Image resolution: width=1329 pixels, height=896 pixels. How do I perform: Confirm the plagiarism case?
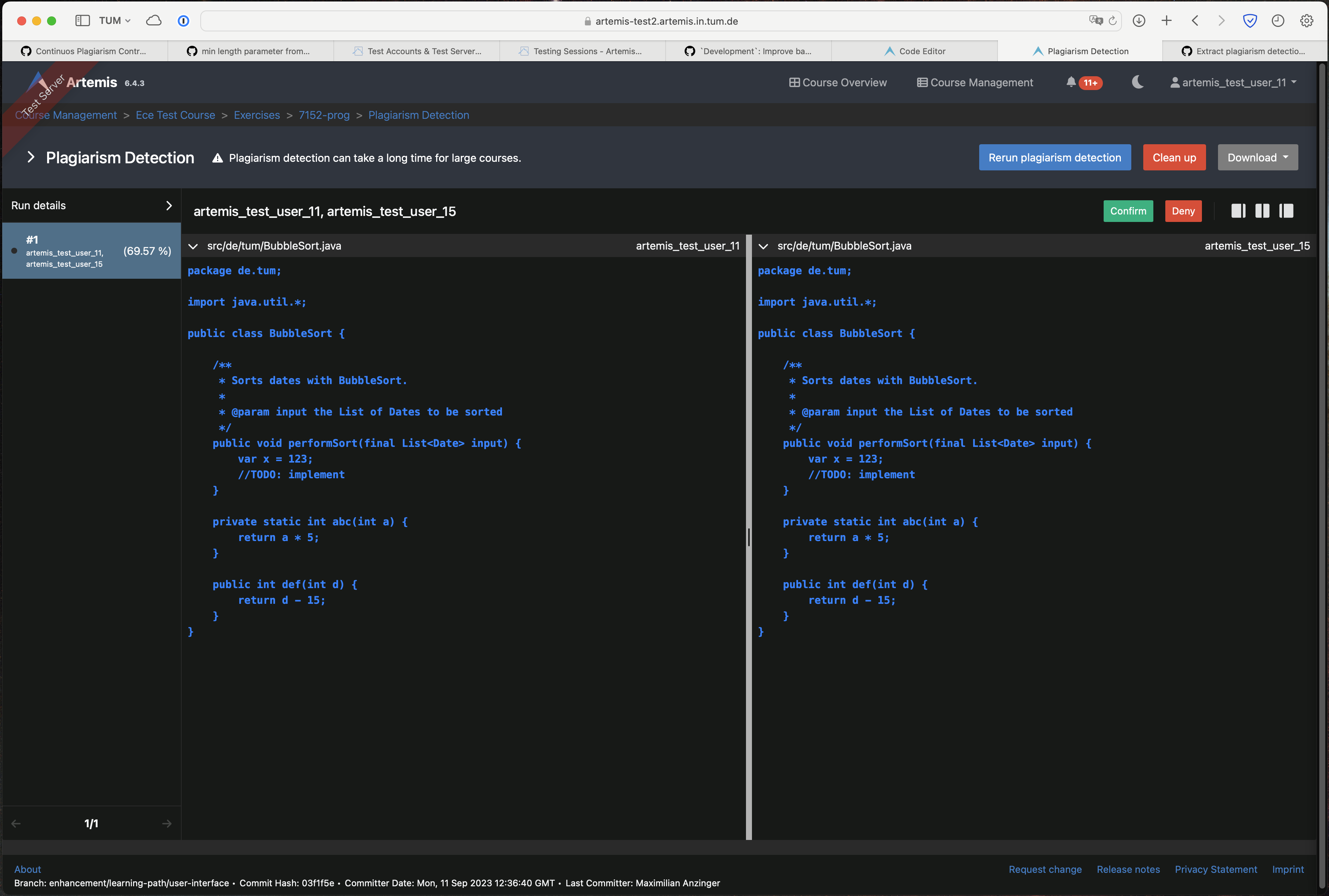(1128, 211)
